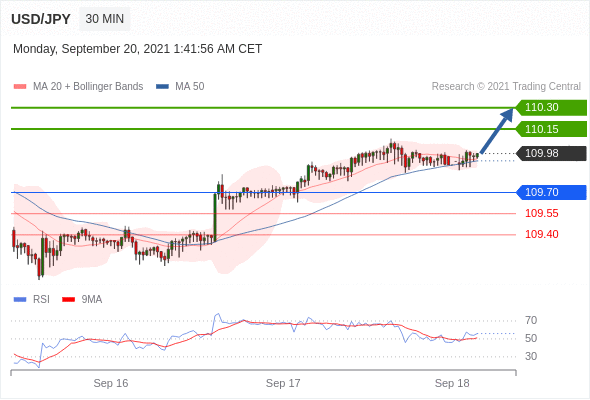The width and height of the screenshot is (590, 400).
Task: Click the 109.98 current price tag
Action: [551, 154]
